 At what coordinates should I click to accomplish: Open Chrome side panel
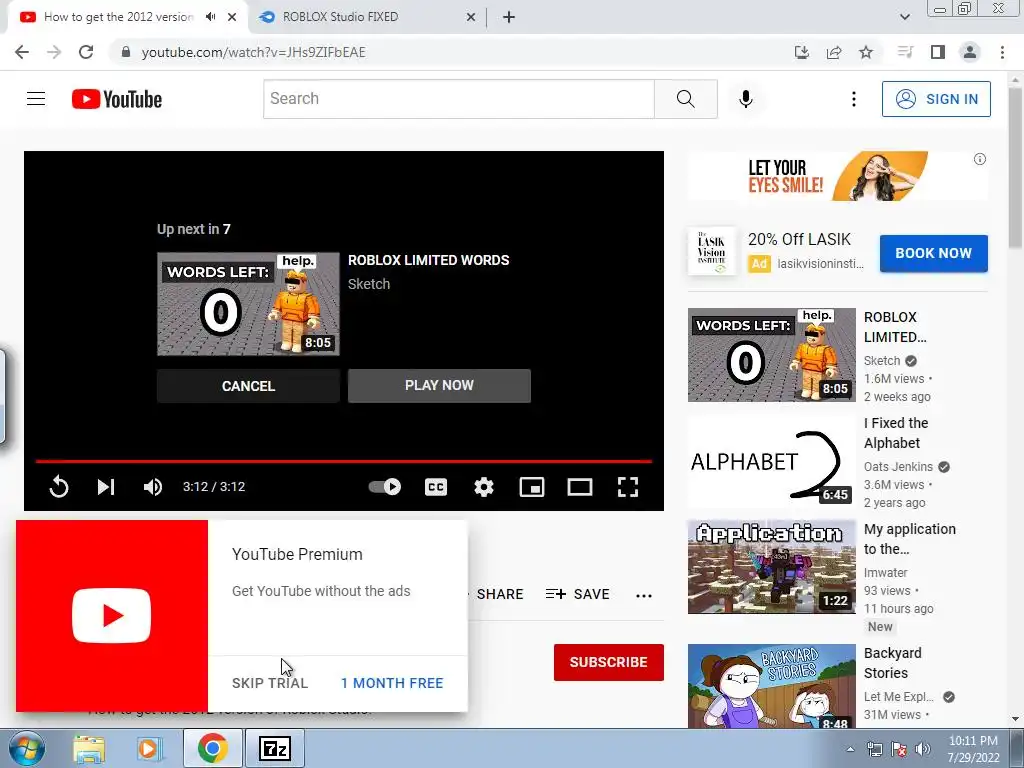(938, 52)
